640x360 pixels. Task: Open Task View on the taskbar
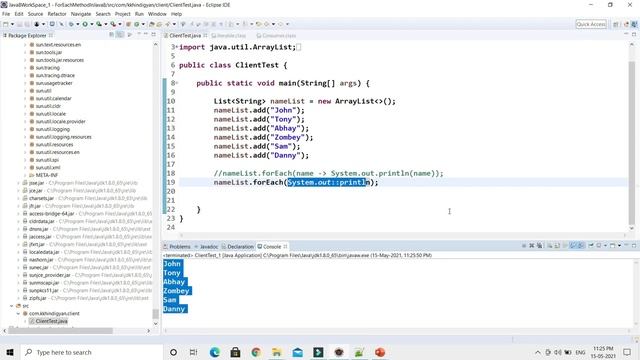click(x=193, y=352)
